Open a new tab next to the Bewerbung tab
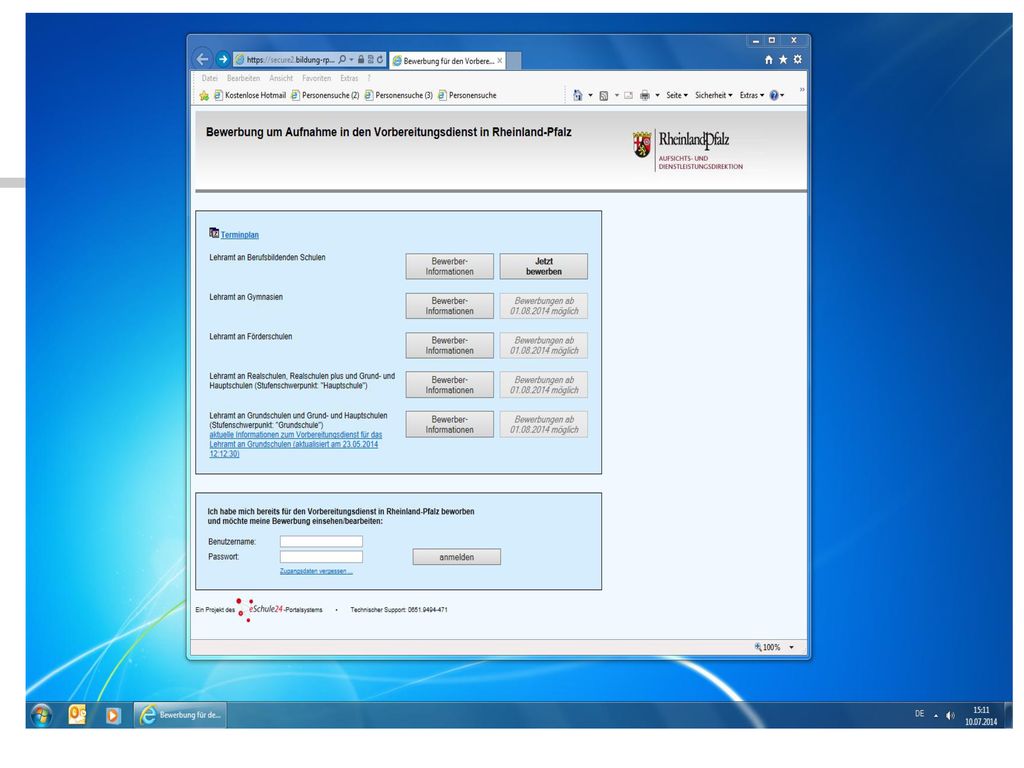This screenshot has height=768, width=1024. point(514,61)
